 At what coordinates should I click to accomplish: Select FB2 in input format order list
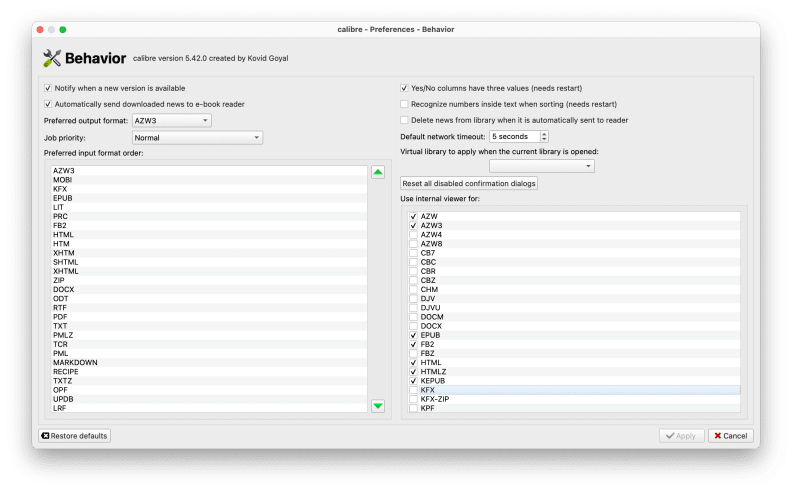click(x=209, y=225)
